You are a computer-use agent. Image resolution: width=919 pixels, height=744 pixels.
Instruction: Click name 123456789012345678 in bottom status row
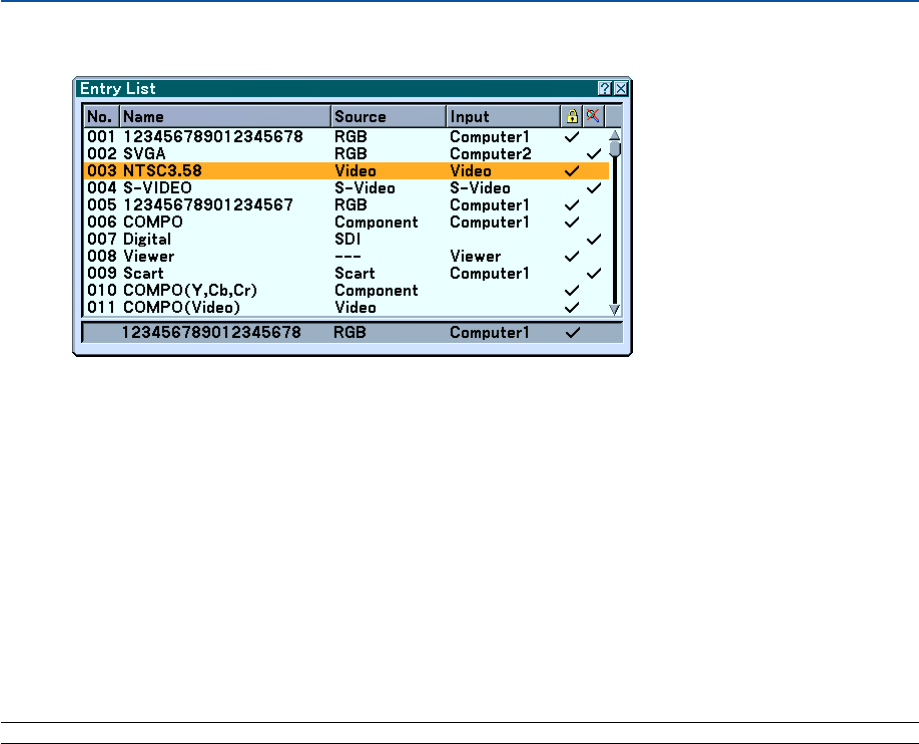(x=211, y=332)
